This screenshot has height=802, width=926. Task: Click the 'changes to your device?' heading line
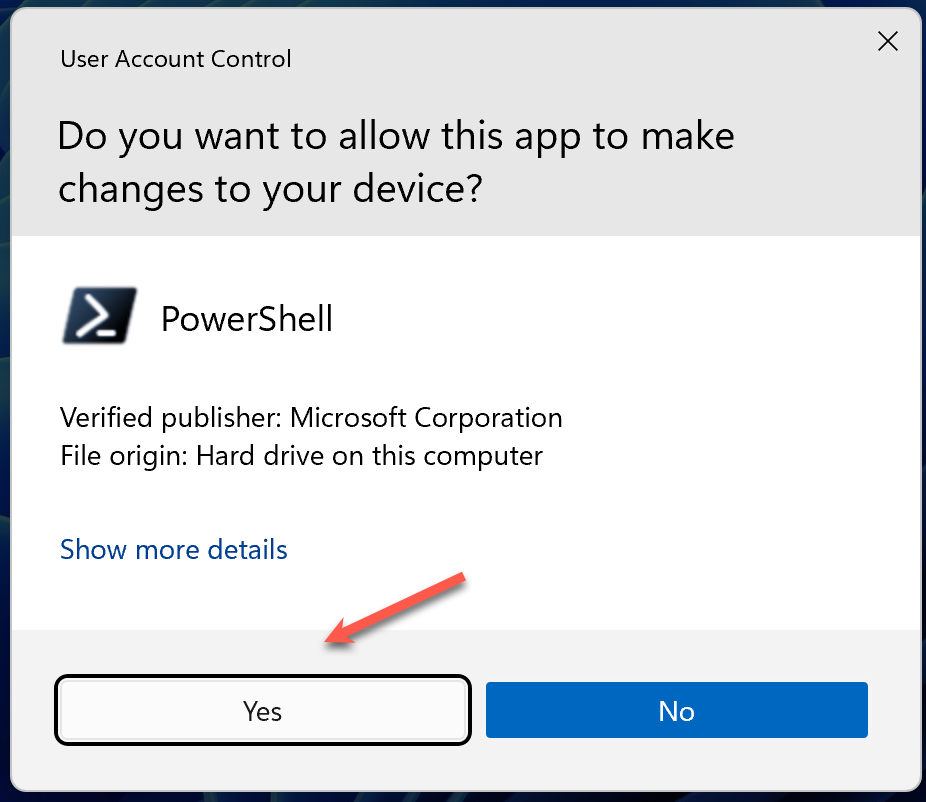coord(271,187)
